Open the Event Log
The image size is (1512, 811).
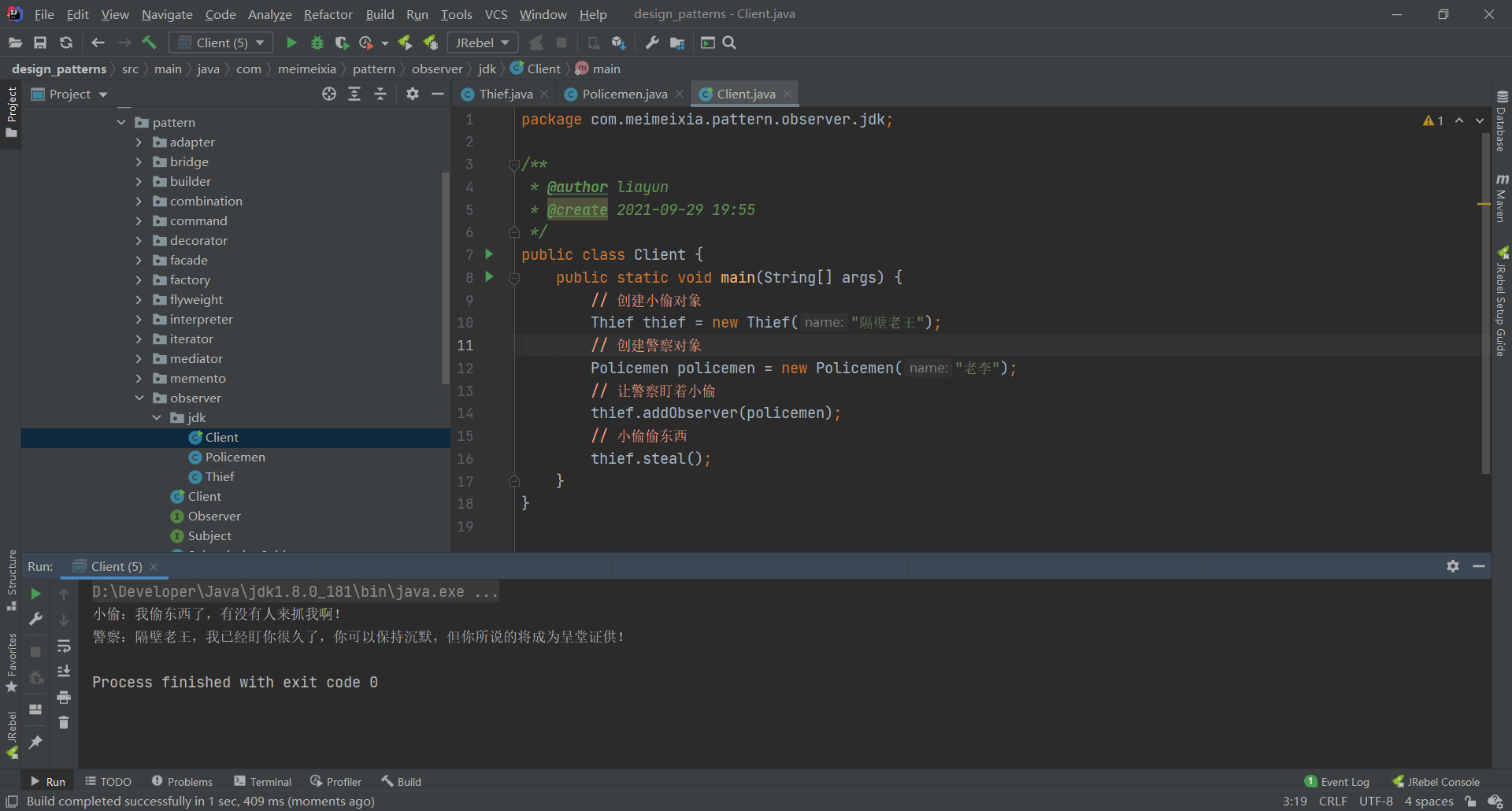coord(1337,781)
